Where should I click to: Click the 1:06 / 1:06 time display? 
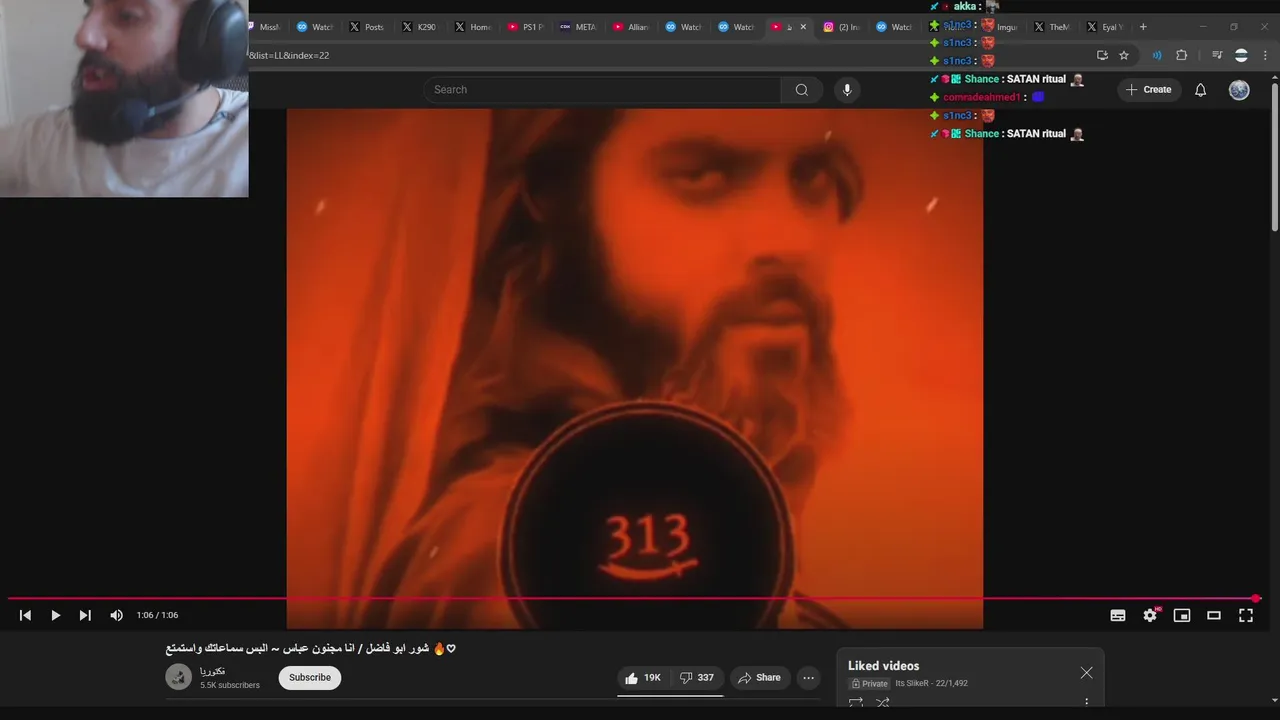click(x=157, y=616)
